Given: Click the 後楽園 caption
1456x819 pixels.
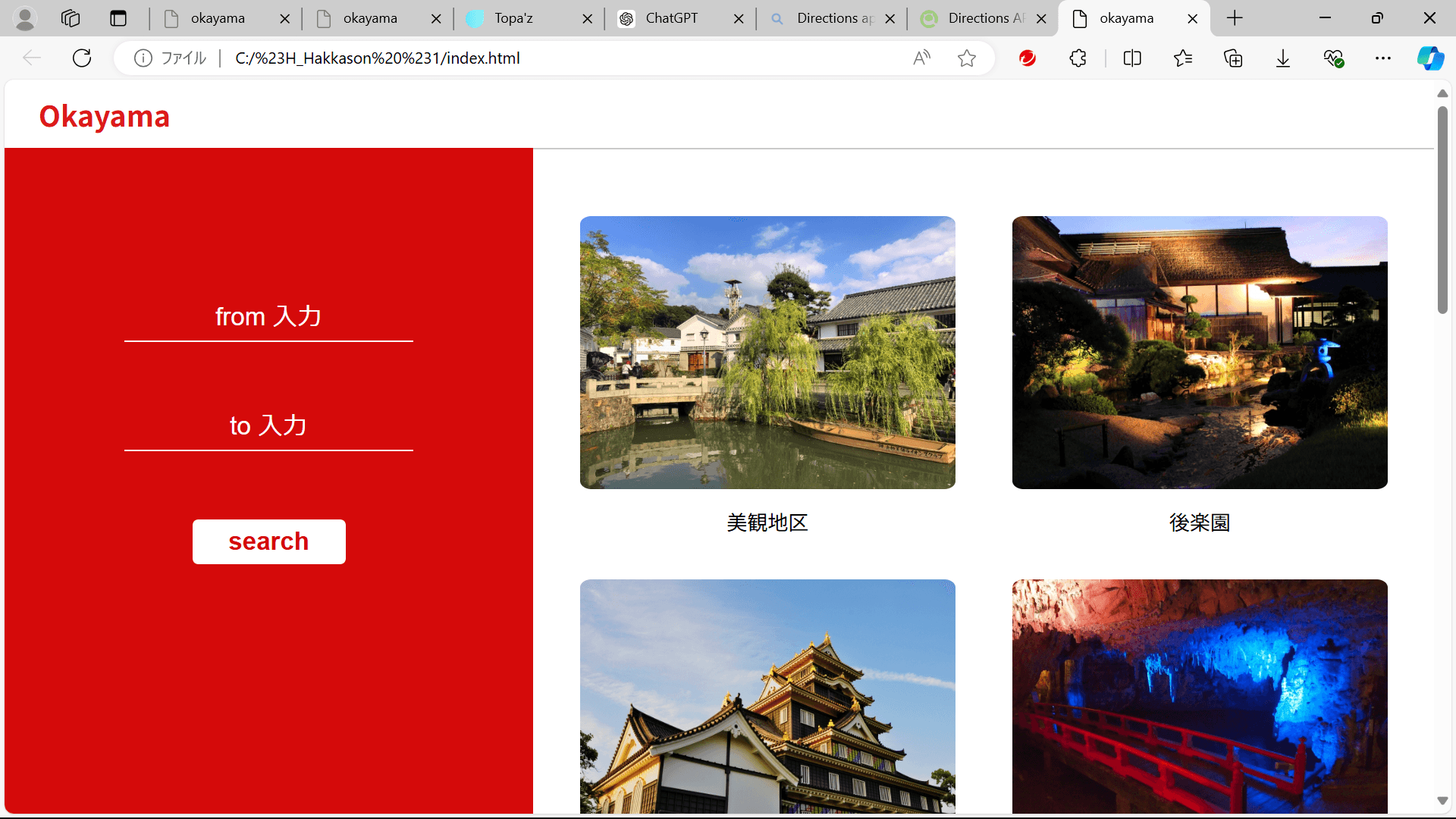Looking at the screenshot, I should pyautogui.click(x=1200, y=522).
